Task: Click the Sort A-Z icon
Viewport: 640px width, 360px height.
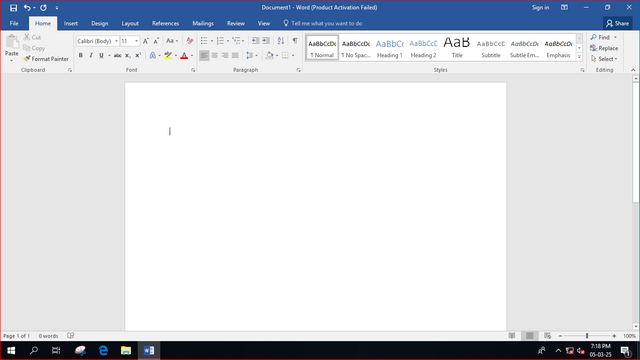Action: pos(281,40)
